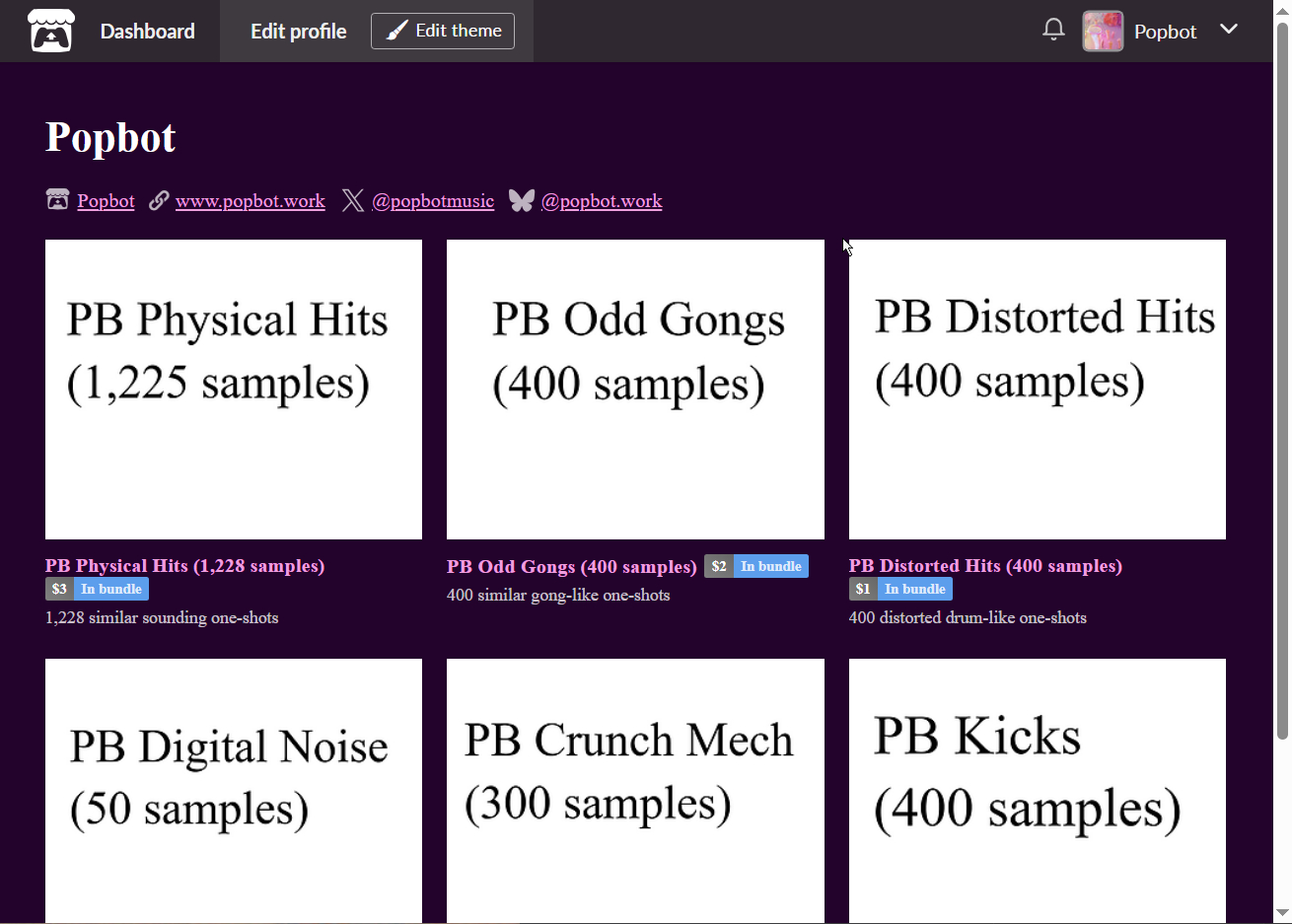Select Edit profile in top bar
Viewport: 1292px width, 924px height.
click(298, 31)
